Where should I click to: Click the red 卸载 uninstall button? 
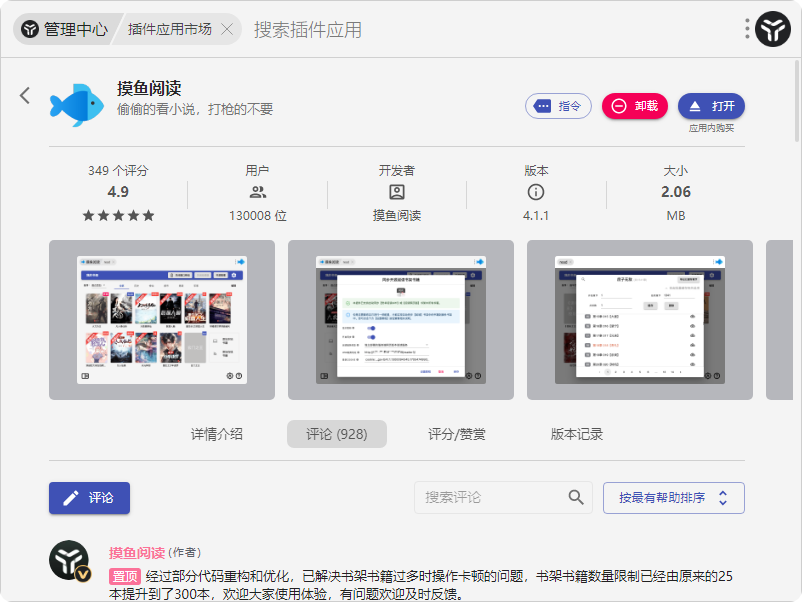tap(635, 106)
